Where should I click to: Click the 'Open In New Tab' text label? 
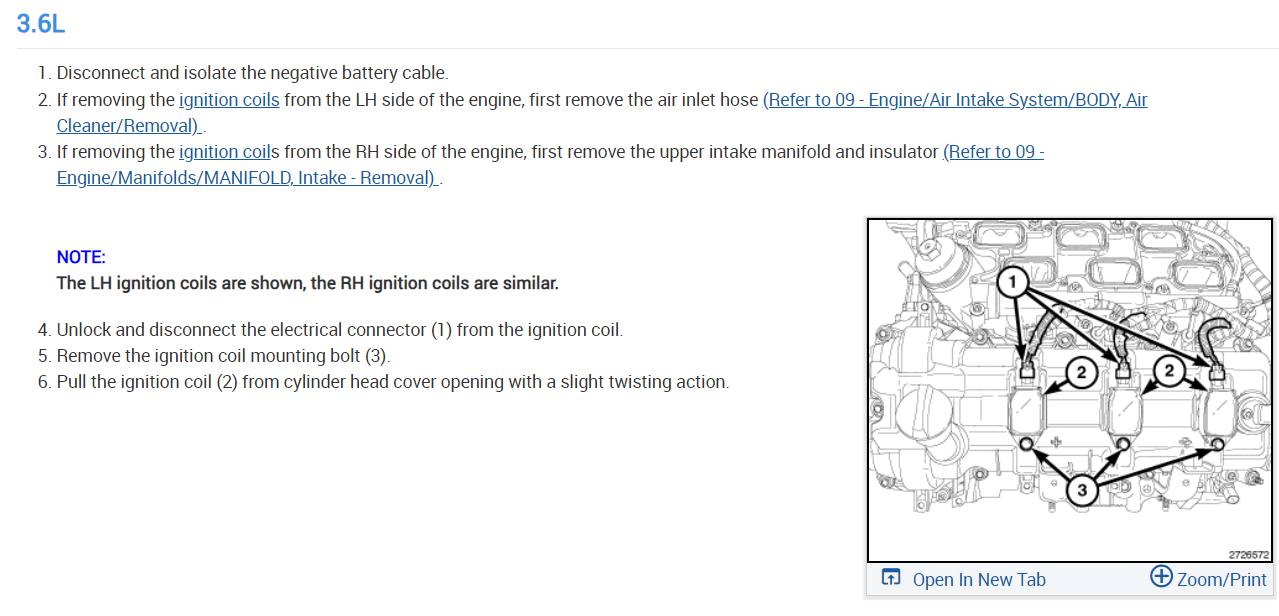(x=979, y=580)
